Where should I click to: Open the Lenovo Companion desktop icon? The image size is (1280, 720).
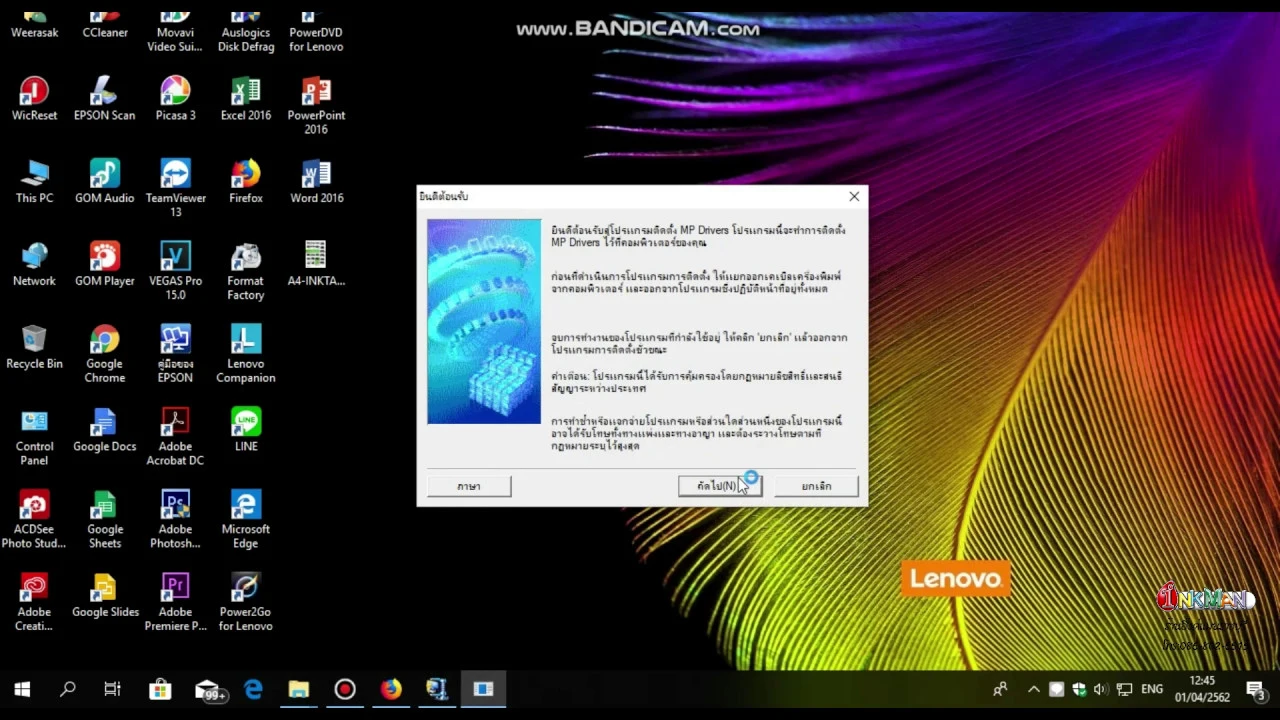246,354
